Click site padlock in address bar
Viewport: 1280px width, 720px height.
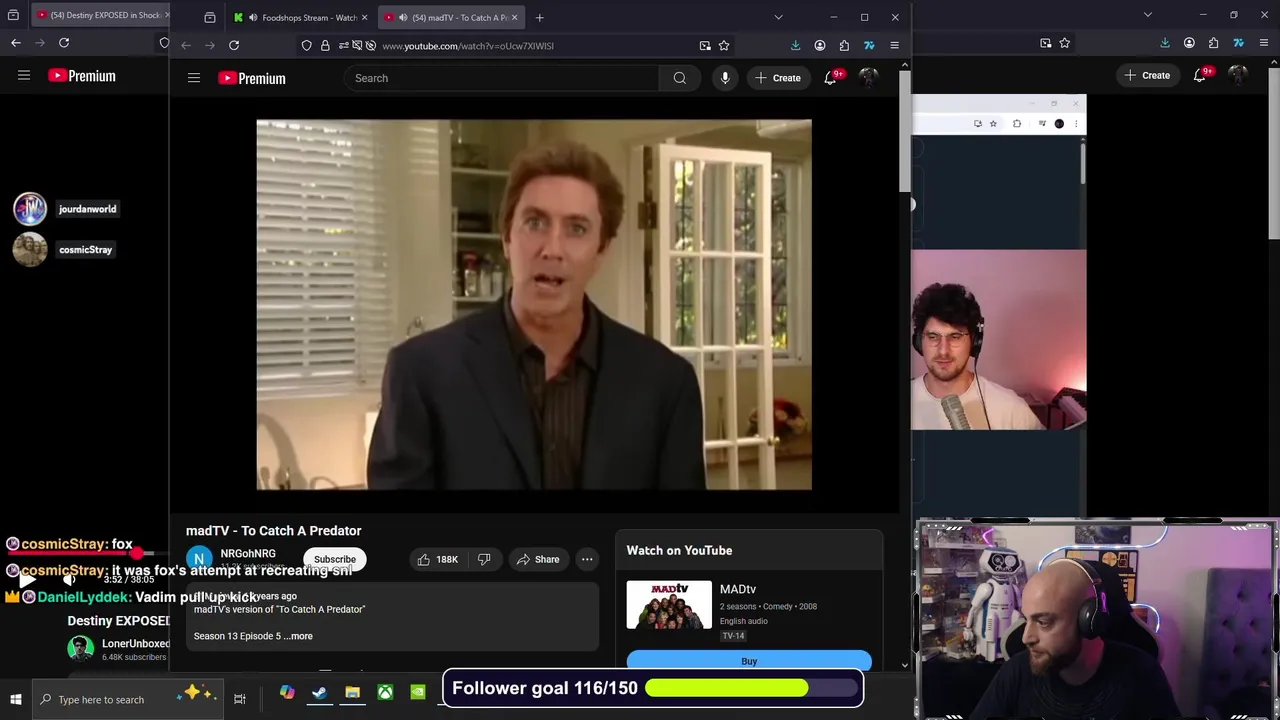[x=325, y=45]
